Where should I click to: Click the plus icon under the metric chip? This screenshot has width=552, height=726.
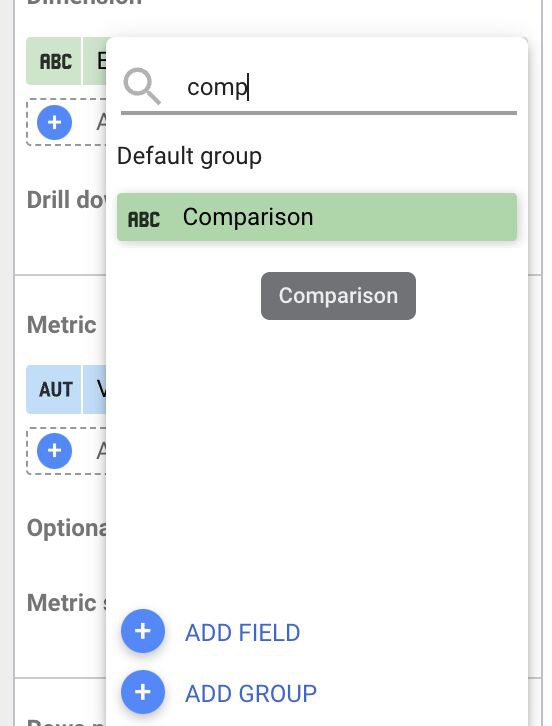[54, 451]
